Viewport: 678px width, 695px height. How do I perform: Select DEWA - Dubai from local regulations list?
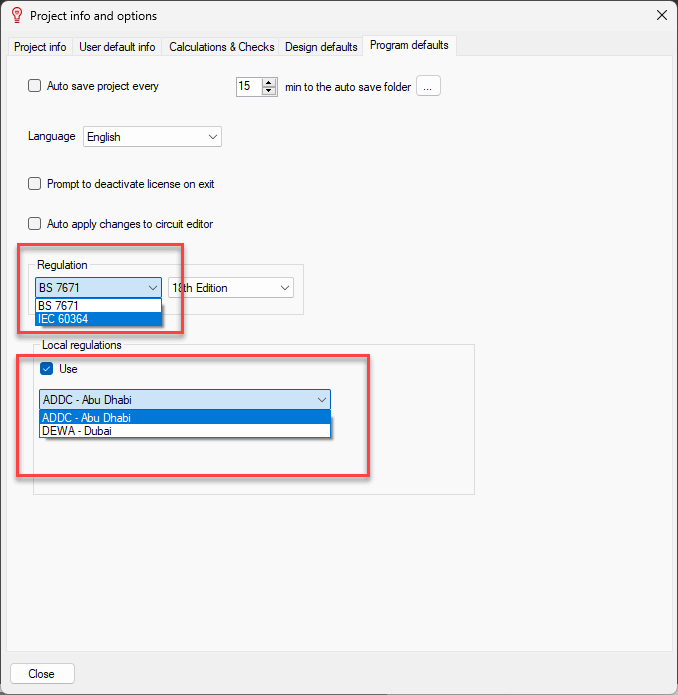(184, 430)
